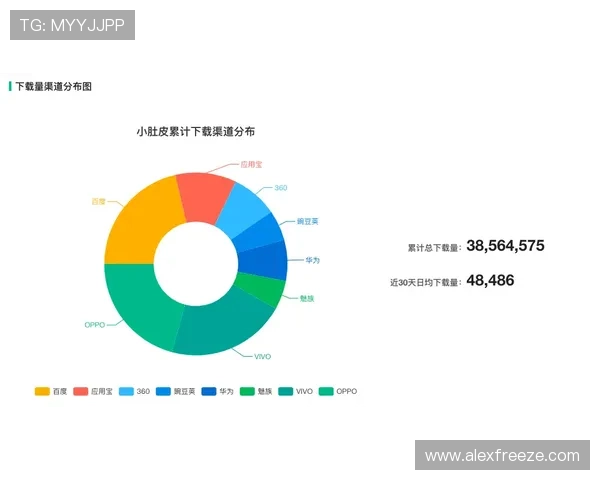This screenshot has height=480, width=600.
Task: Select the orange 百度 donut slice
Action: tap(142, 225)
